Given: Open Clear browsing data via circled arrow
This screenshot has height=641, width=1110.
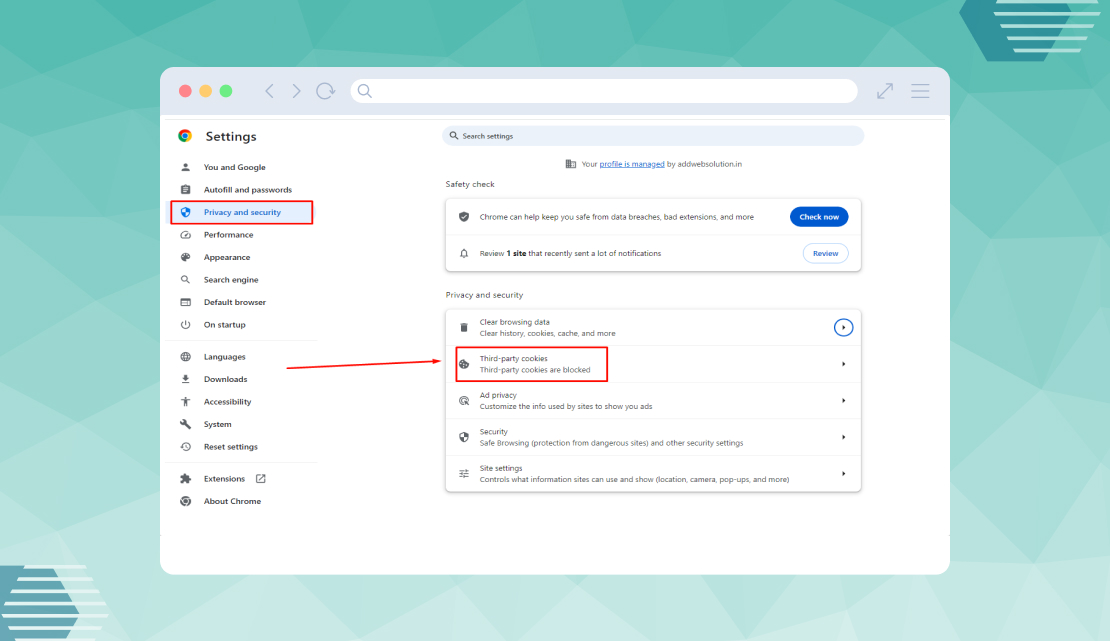Looking at the screenshot, I should (x=843, y=326).
